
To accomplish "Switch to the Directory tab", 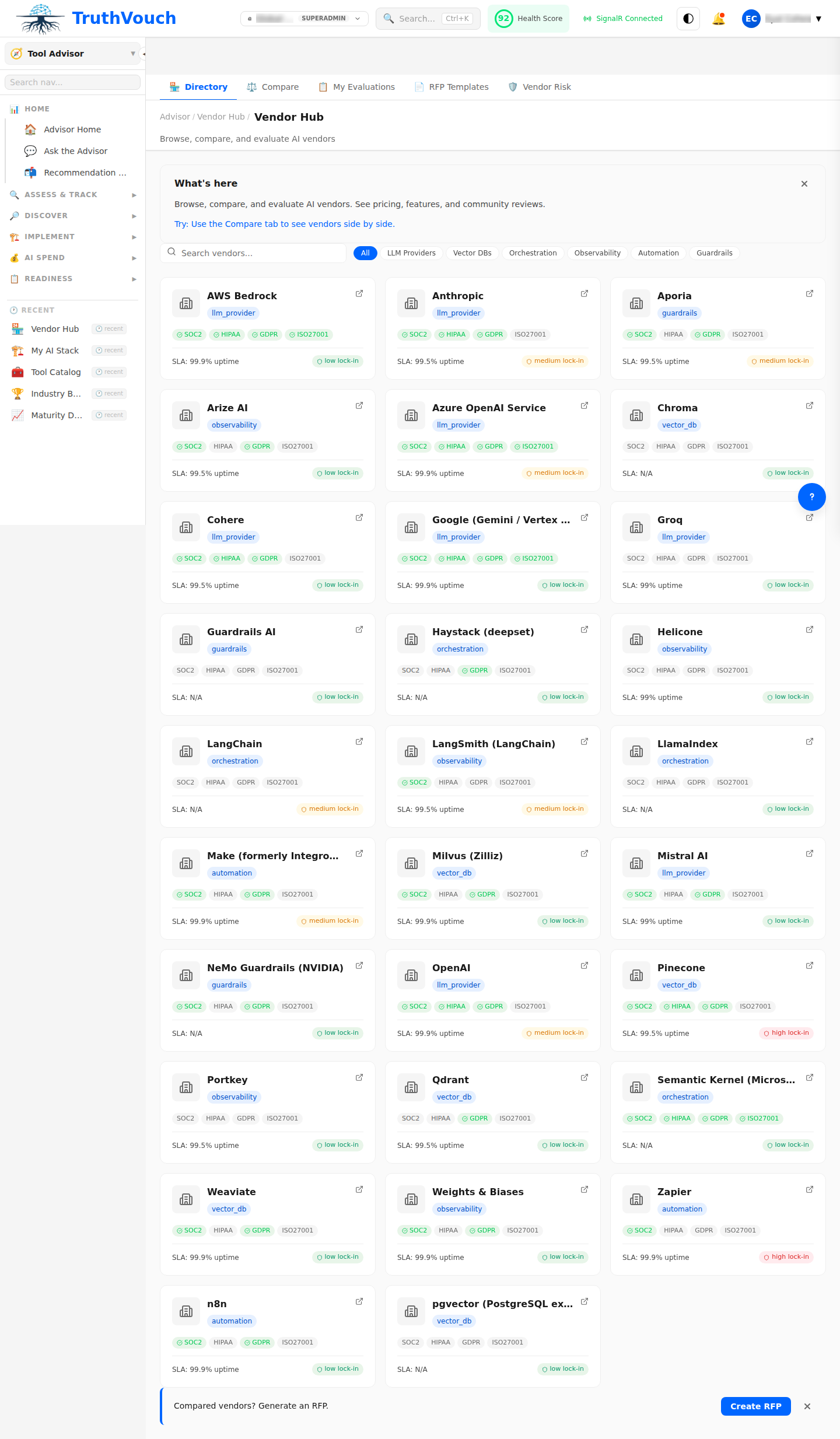I will (x=198, y=87).
